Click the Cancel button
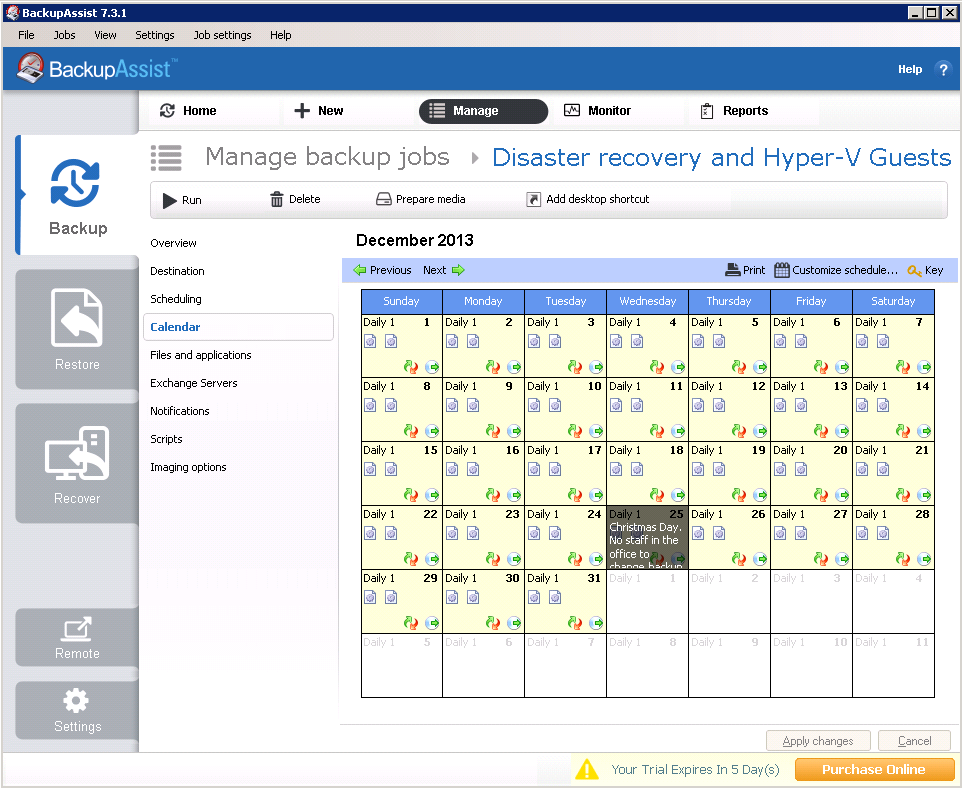This screenshot has height=788, width=962. 914,741
